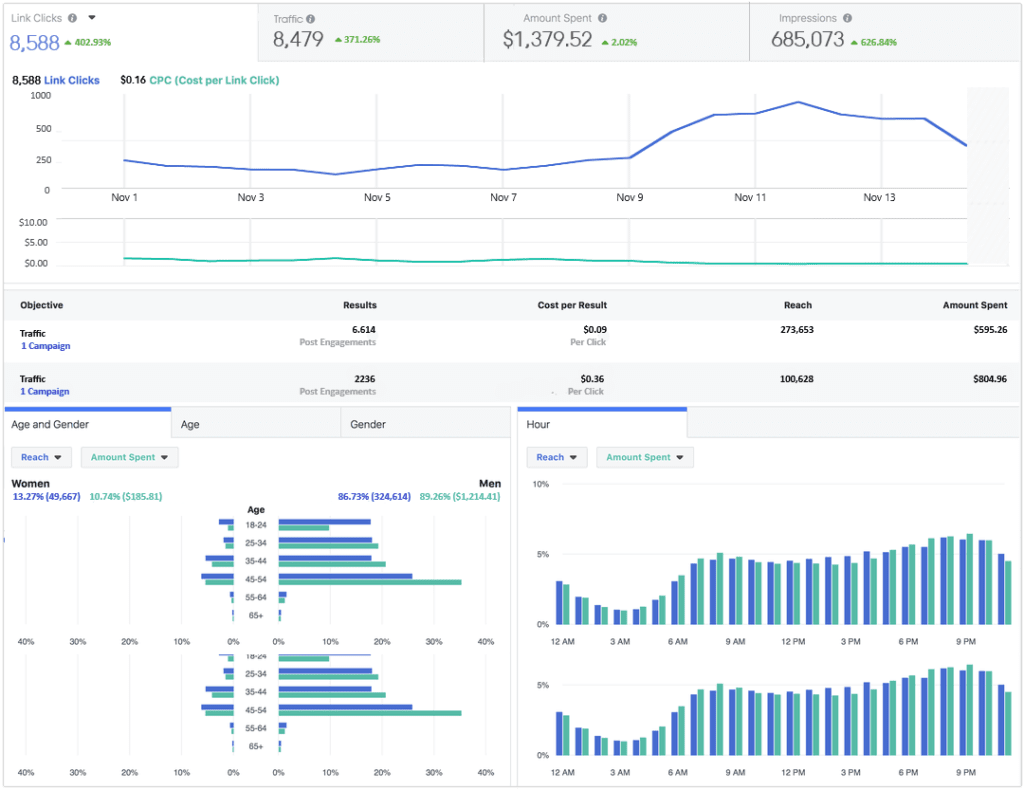This screenshot has height=790, width=1024.
Task: Click the CPC (Cost per Link Click) legend label
Action: coord(214,80)
